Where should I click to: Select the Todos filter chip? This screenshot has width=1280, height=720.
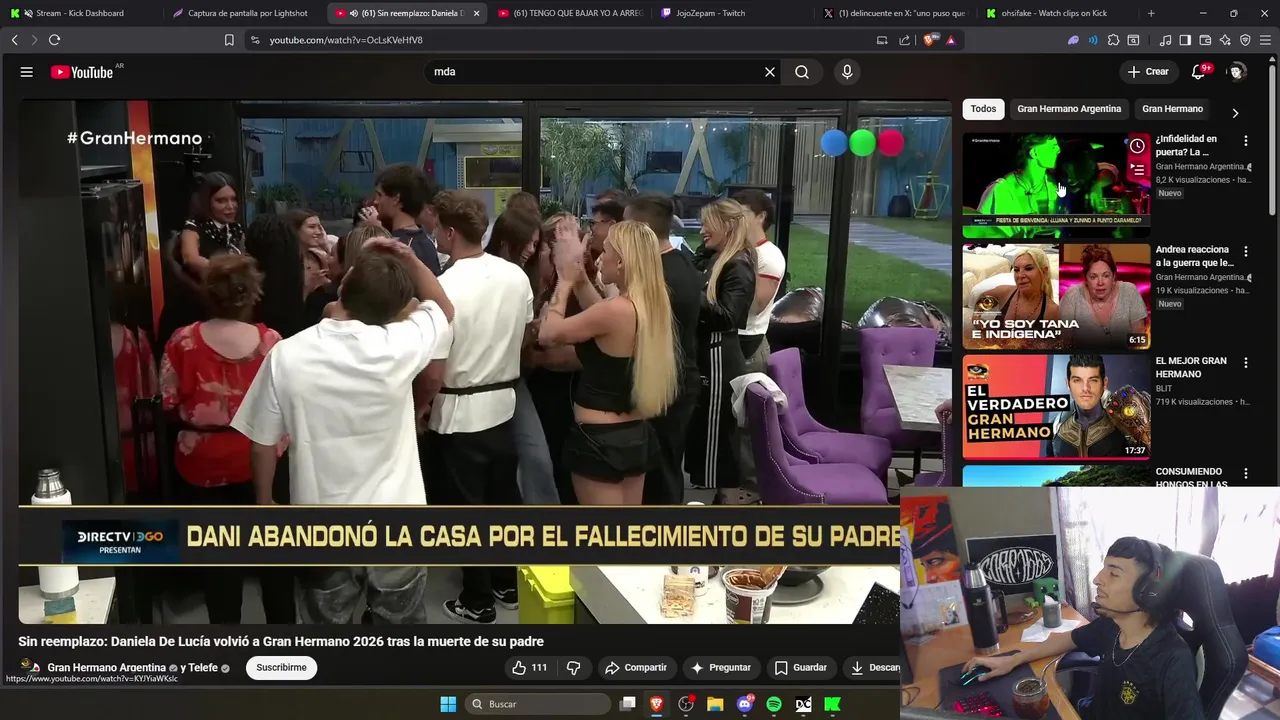[983, 109]
